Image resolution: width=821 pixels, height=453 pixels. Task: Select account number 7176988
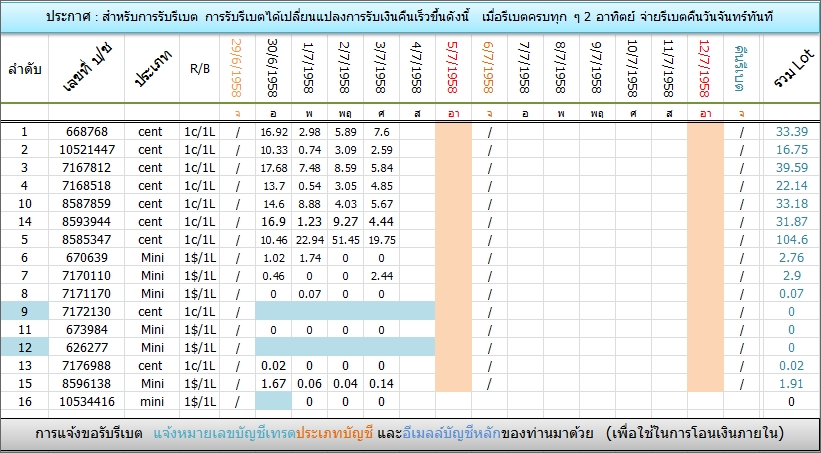(87, 366)
